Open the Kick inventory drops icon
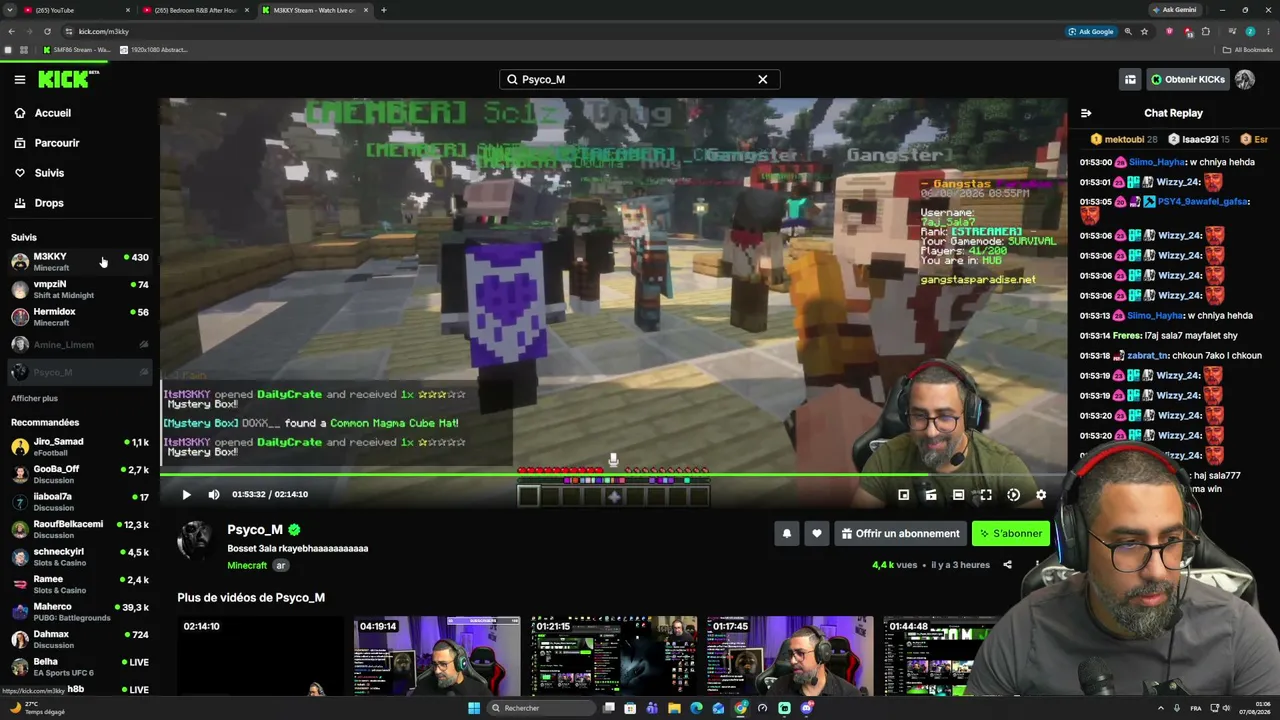The image size is (1280, 720). 1130,79
